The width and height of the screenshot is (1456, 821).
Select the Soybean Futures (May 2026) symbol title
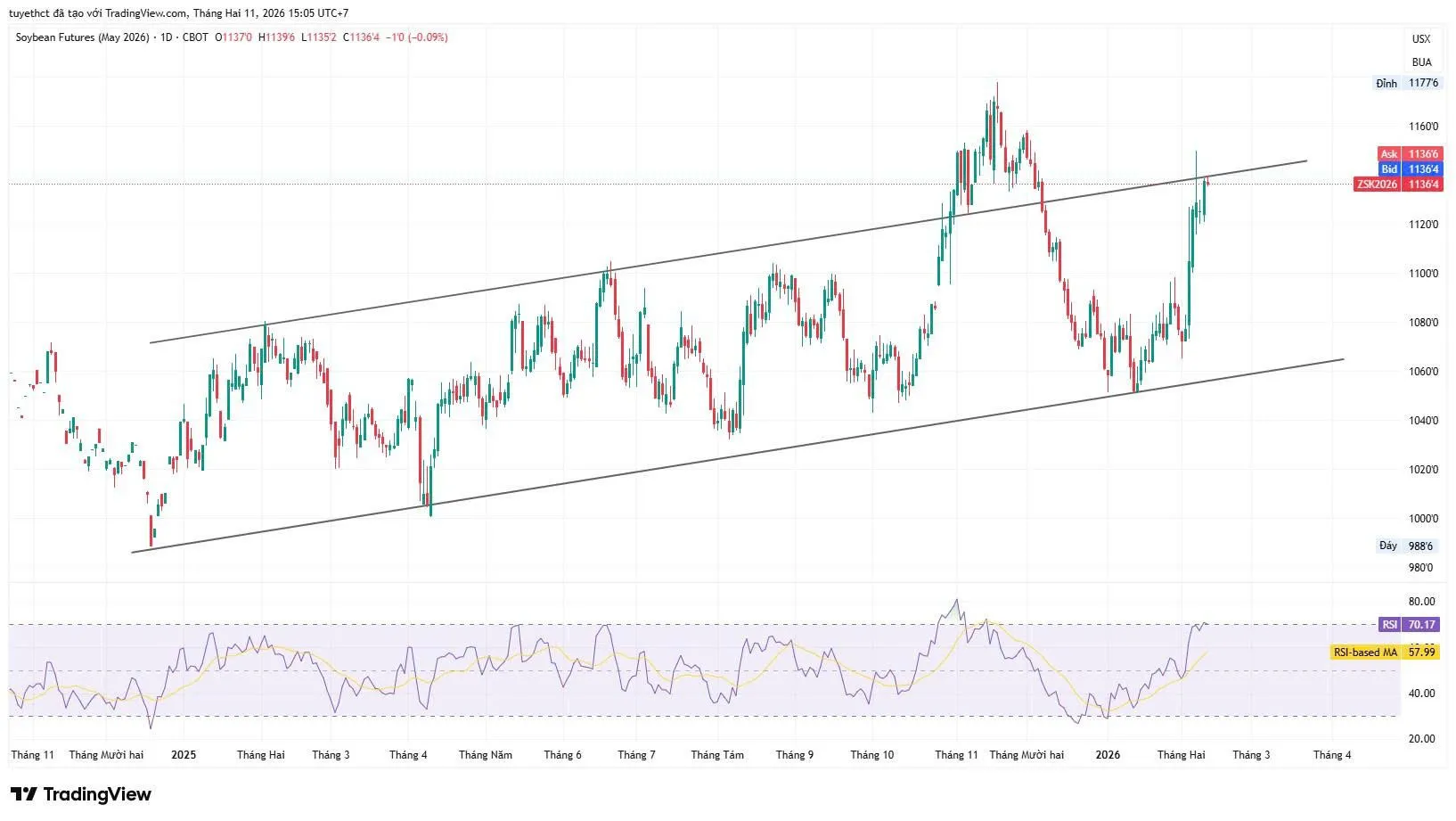coord(82,37)
